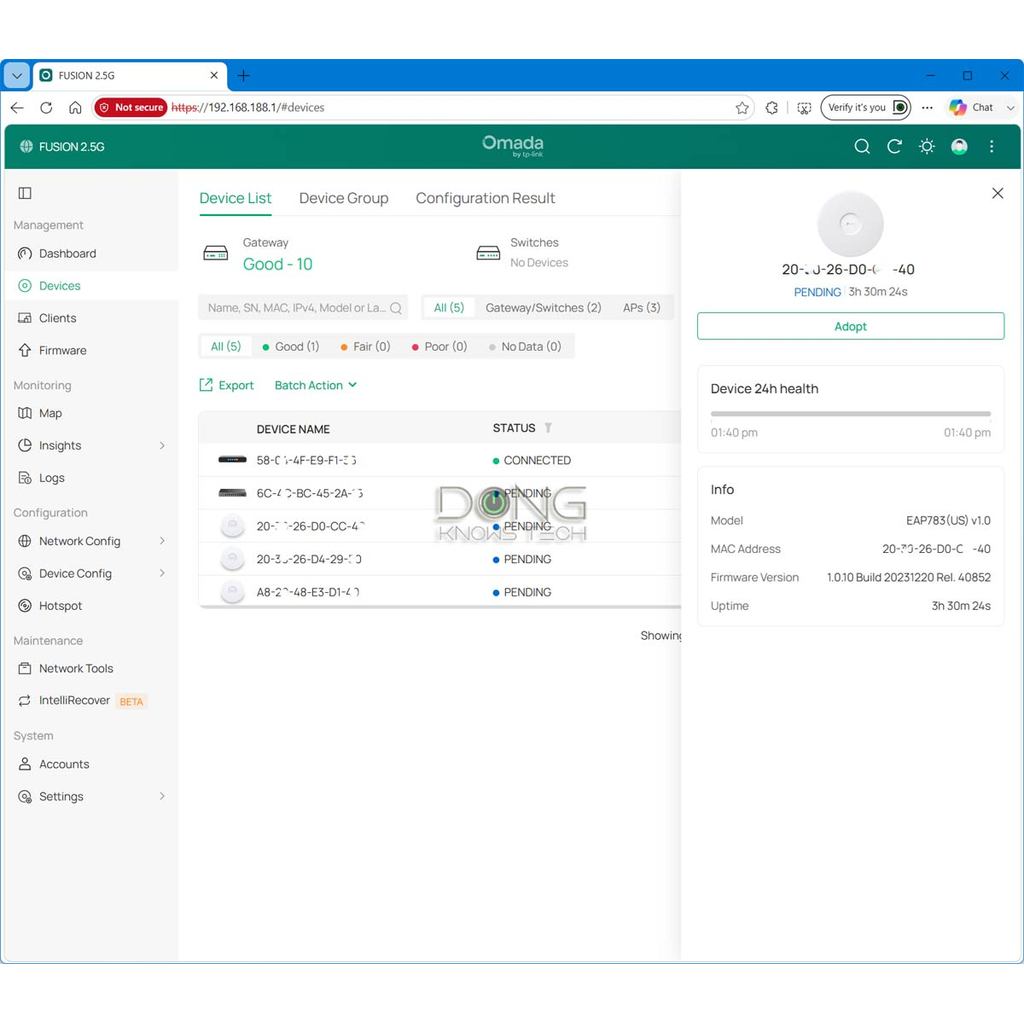
Task: Open the Batch Action dropdown
Action: [315, 385]
